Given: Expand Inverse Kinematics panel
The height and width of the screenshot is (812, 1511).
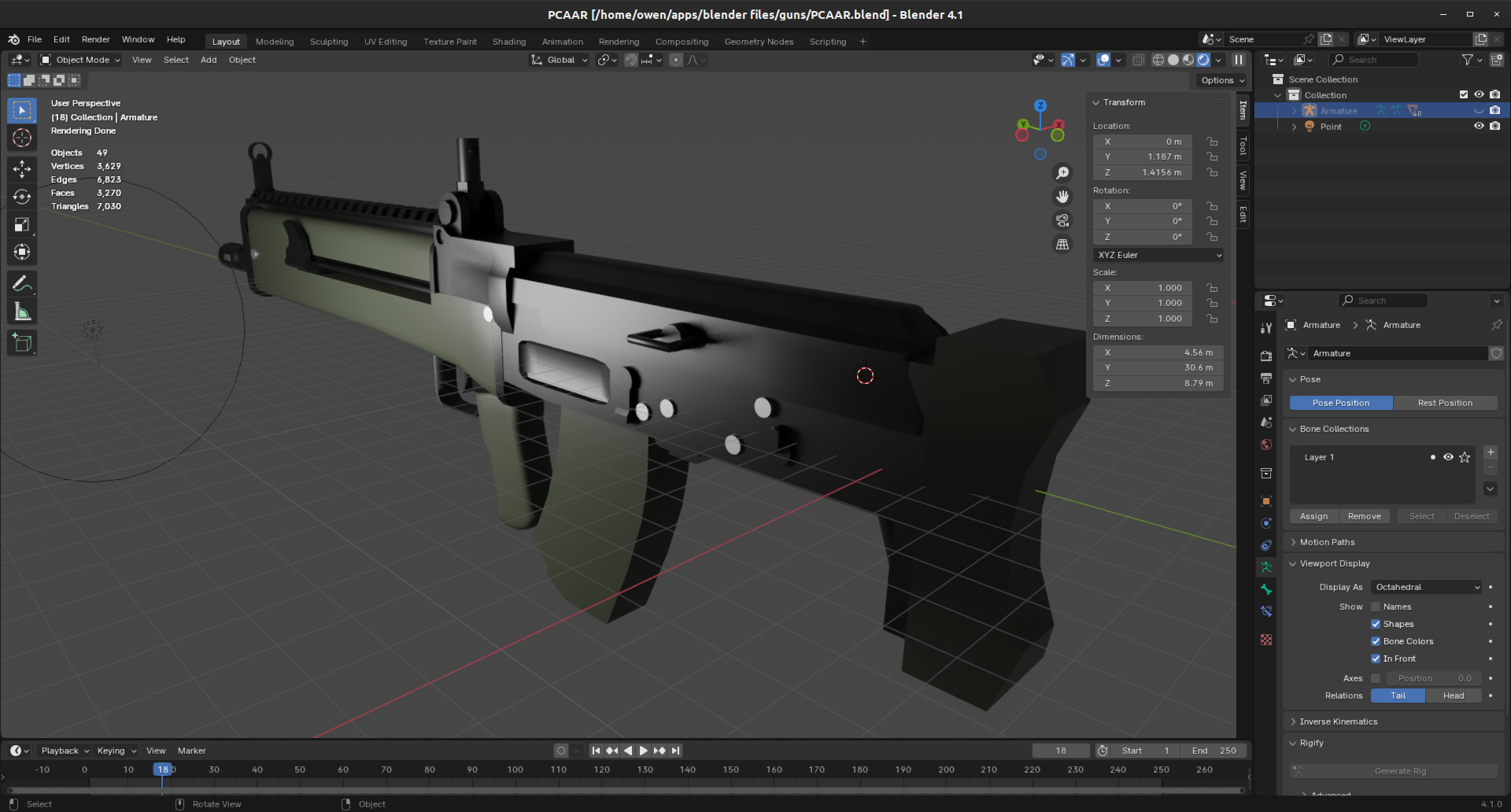Looking at the screenshot, I should [1338, 722].
